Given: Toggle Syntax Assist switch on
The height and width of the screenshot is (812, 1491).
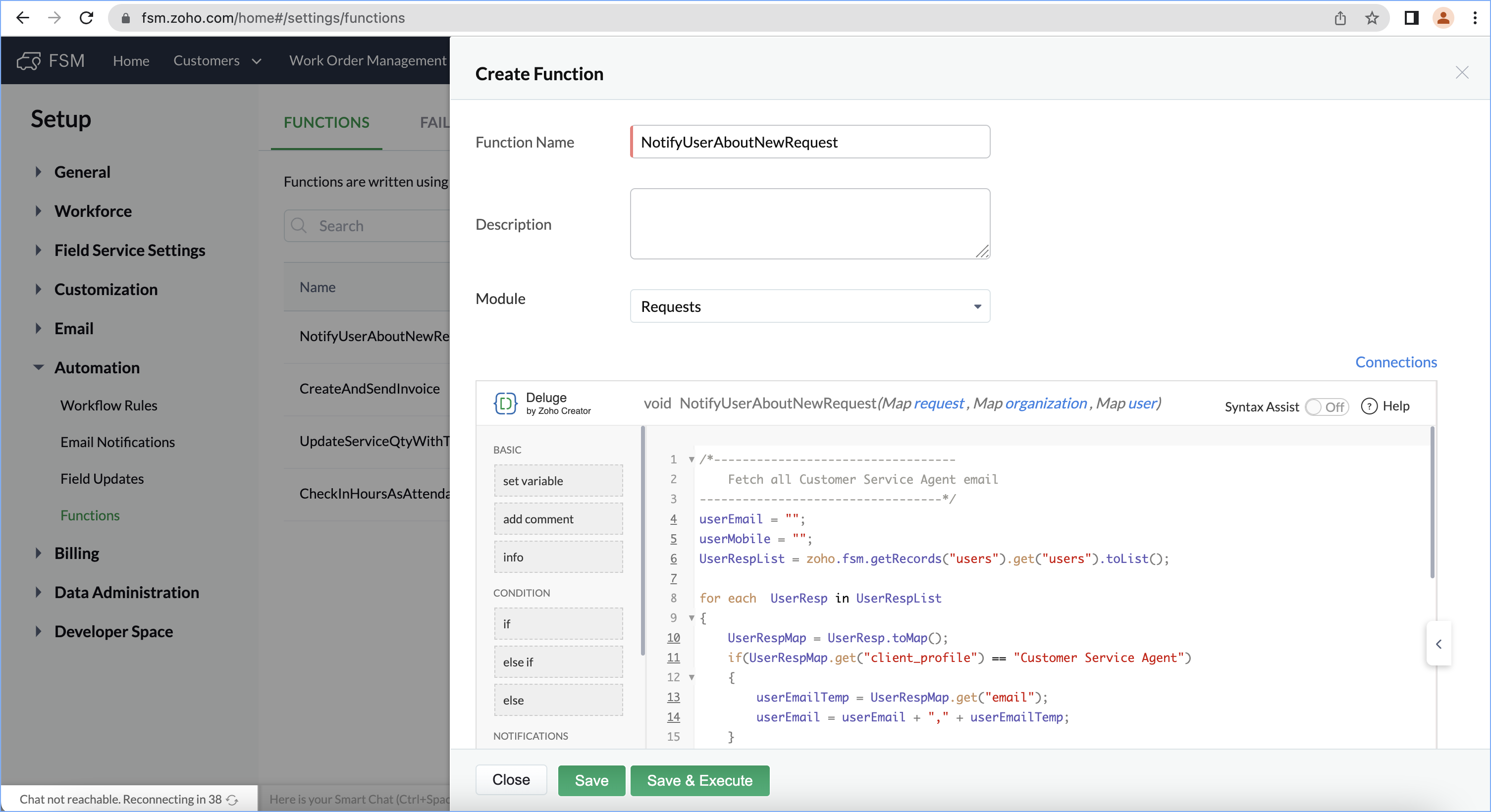Looking at the screenshot, I should [x=1326, y=406].
